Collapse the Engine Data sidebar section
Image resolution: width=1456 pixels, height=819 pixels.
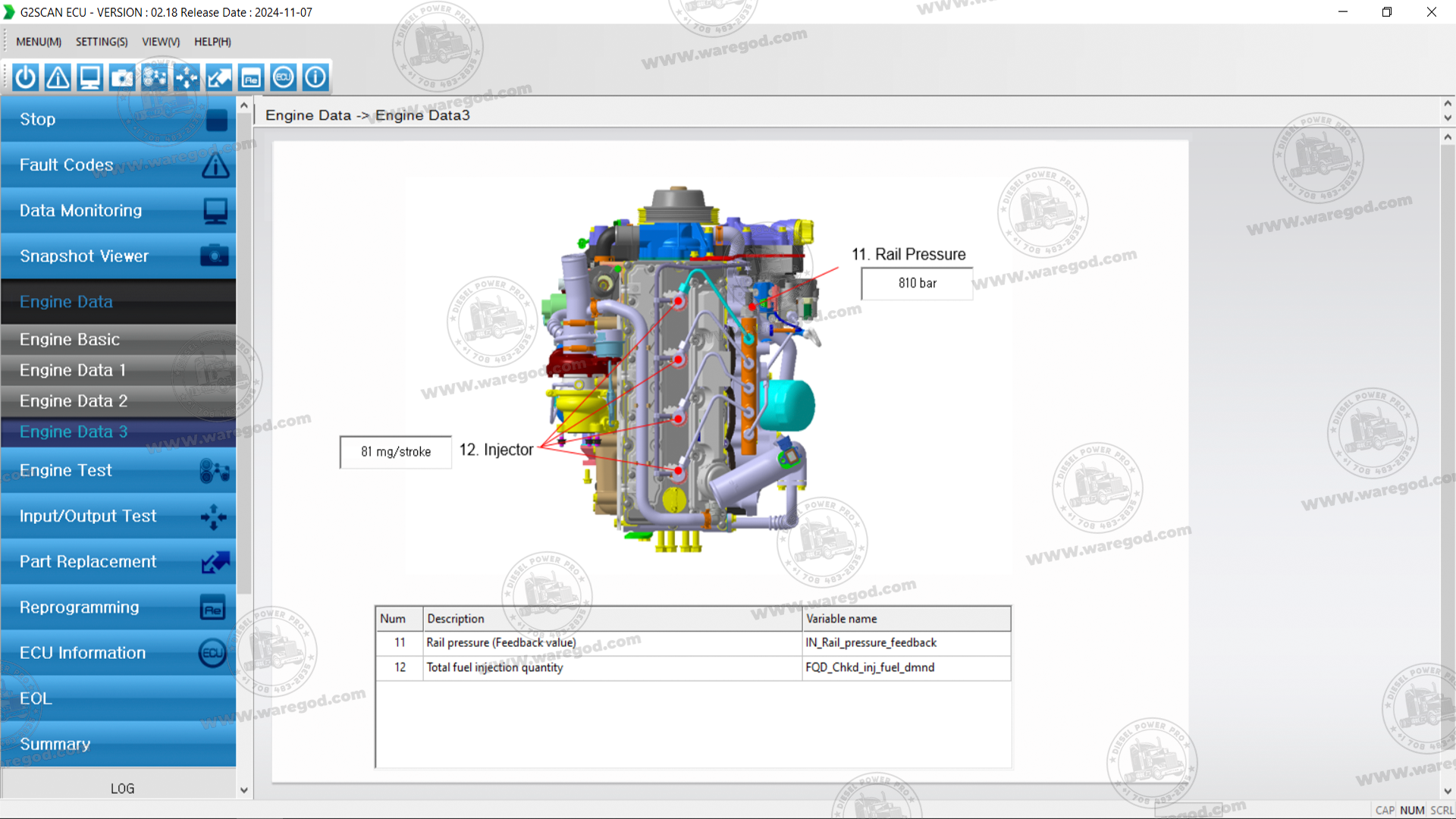(x=118, y=302)
